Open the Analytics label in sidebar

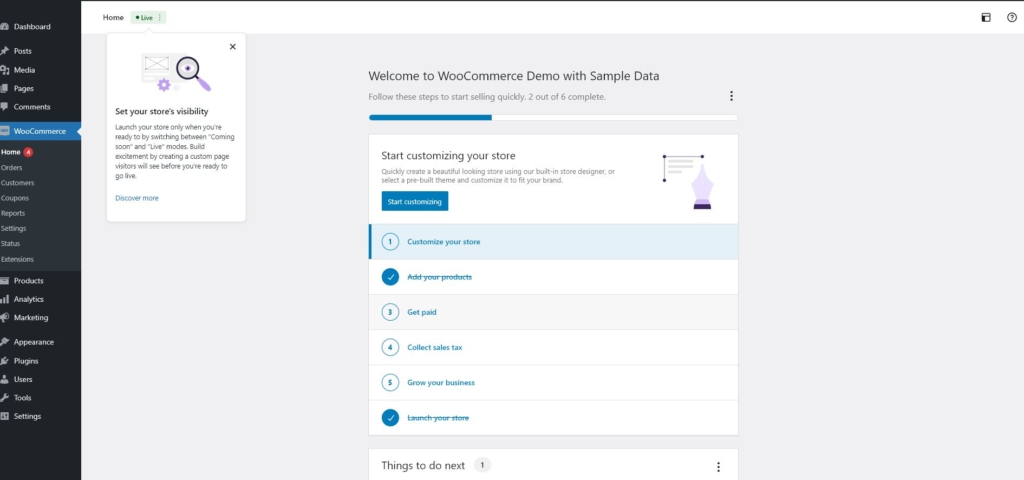(x=29, y=299)
